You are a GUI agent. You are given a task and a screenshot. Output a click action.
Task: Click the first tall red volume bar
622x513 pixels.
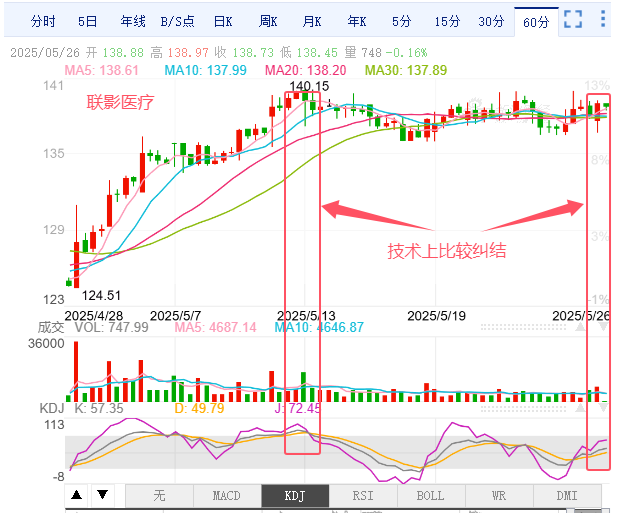click(76, 372)
